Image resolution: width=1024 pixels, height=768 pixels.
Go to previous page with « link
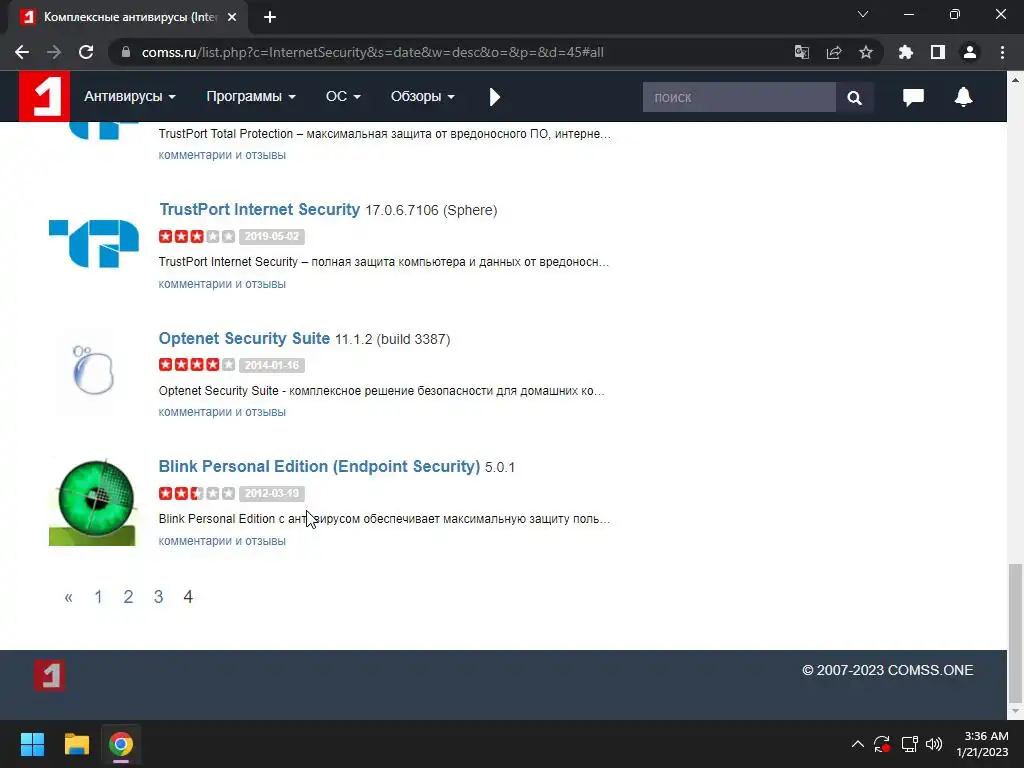click(x=69, y=597)
